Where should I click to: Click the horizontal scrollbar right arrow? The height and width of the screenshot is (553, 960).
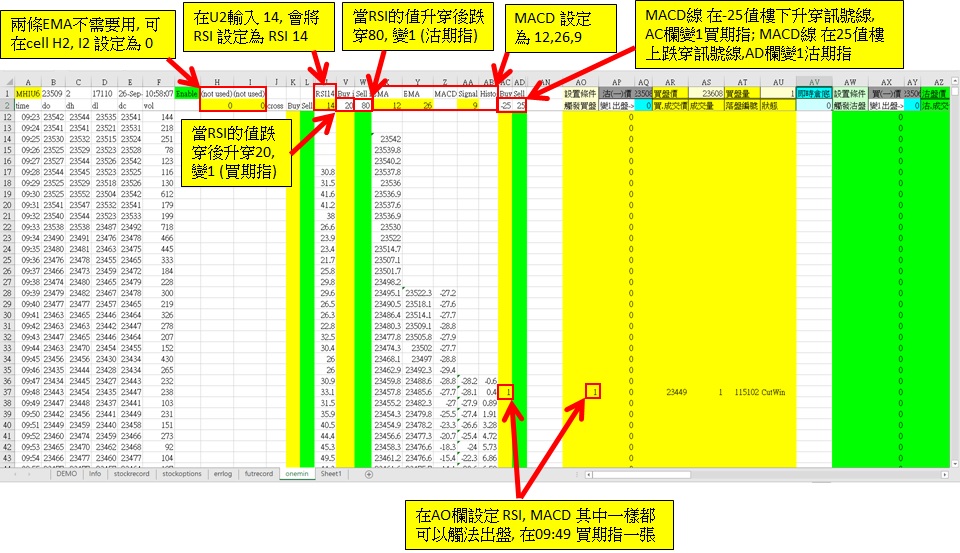pos(945,475)
